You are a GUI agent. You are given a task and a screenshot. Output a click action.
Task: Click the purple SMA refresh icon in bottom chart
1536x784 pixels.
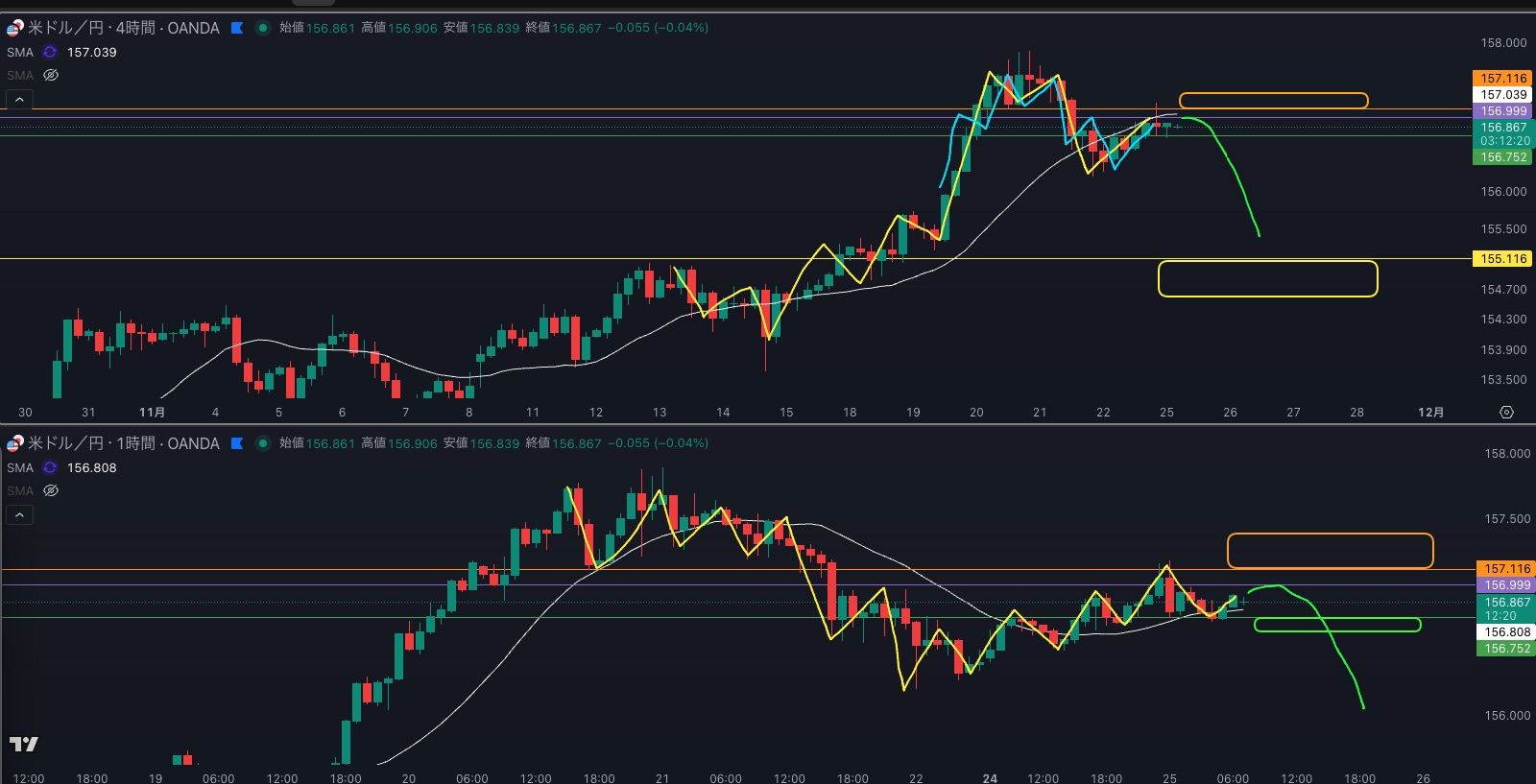[50, 467]
